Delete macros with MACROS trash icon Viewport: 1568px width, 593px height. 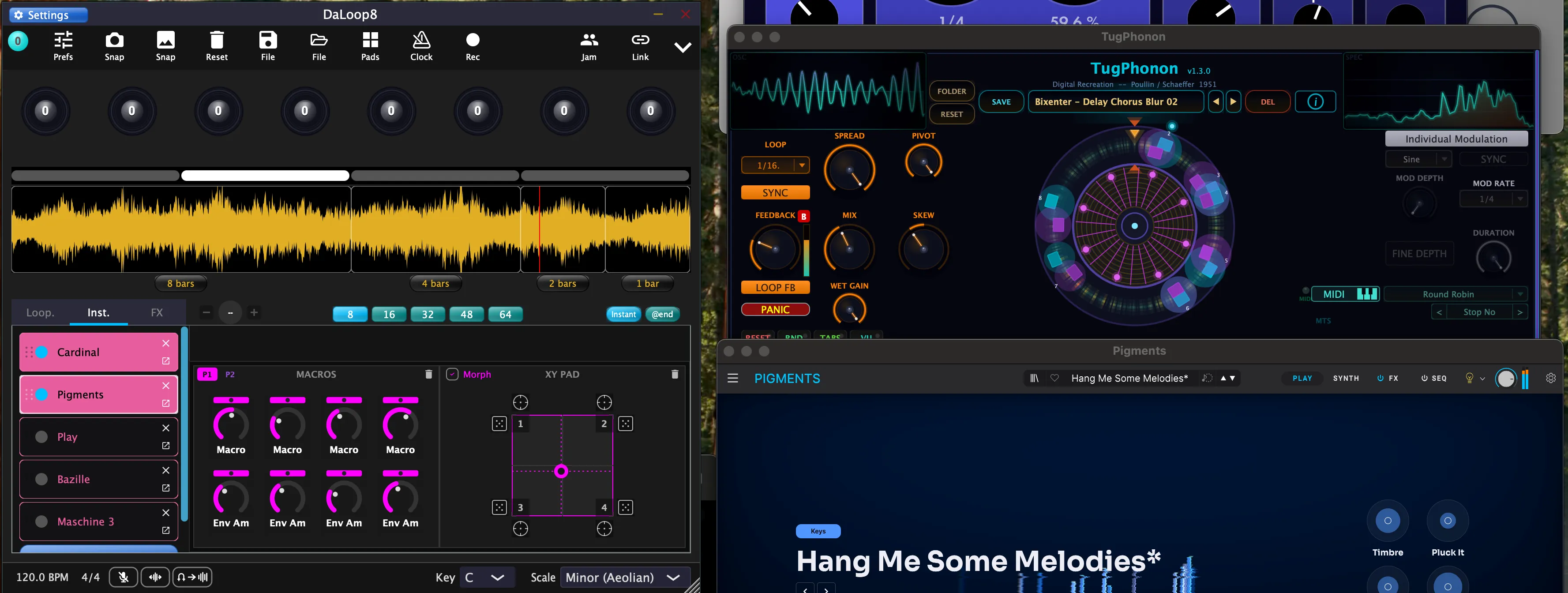428,375
